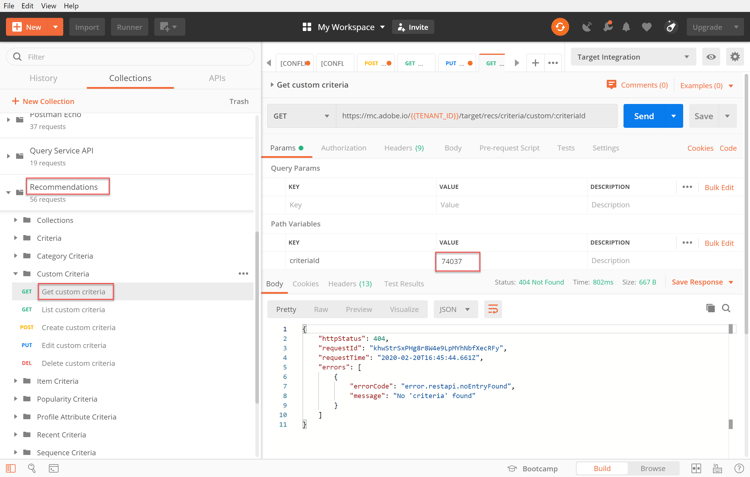Collapse the Recommendations collection
Viewport: 750px width, 477px height.
click(8, 192)
